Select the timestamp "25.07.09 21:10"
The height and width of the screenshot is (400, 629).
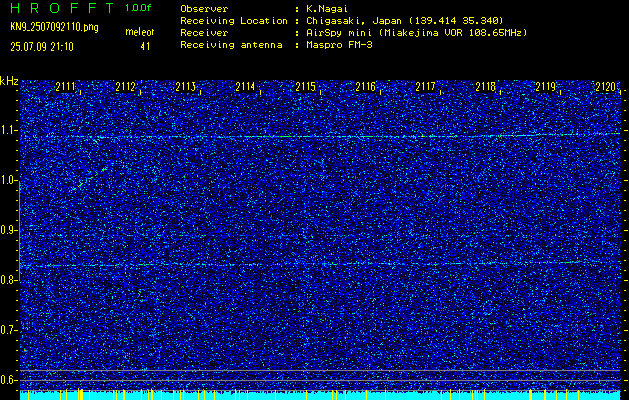click(42, 47)
